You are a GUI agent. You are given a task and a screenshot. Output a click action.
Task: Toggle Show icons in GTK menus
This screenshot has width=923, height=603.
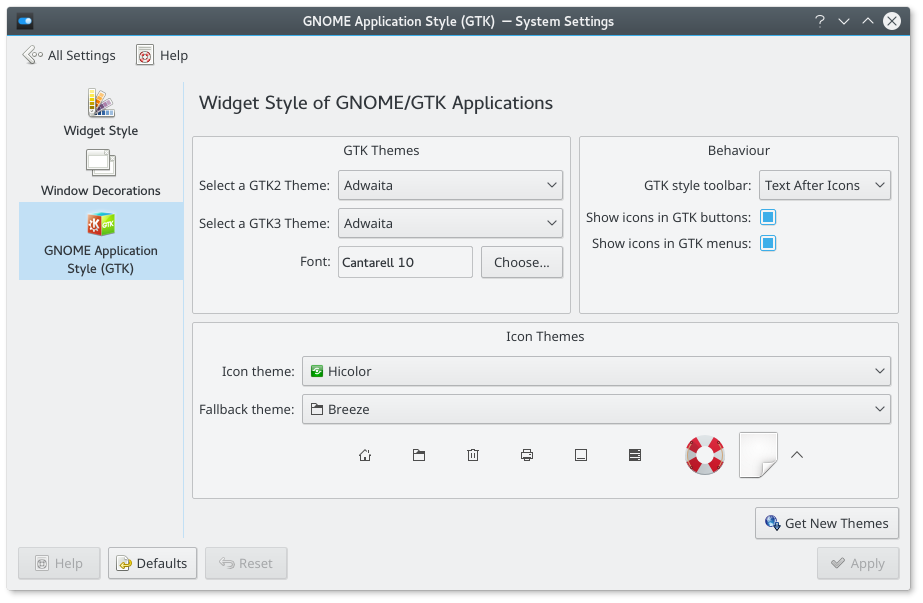pos(768,243)
